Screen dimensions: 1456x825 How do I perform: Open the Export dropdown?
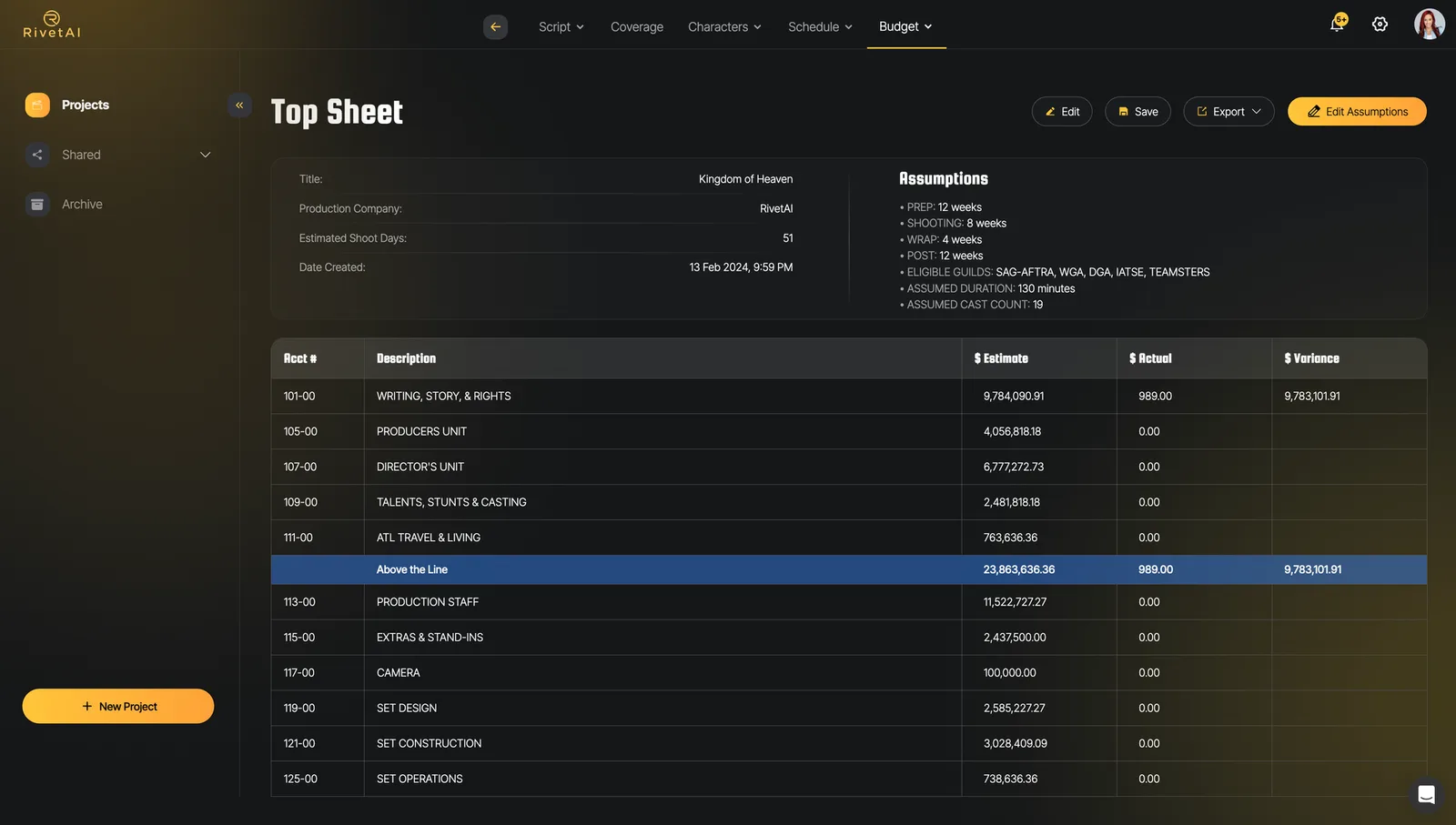(x=1228, y=112)
